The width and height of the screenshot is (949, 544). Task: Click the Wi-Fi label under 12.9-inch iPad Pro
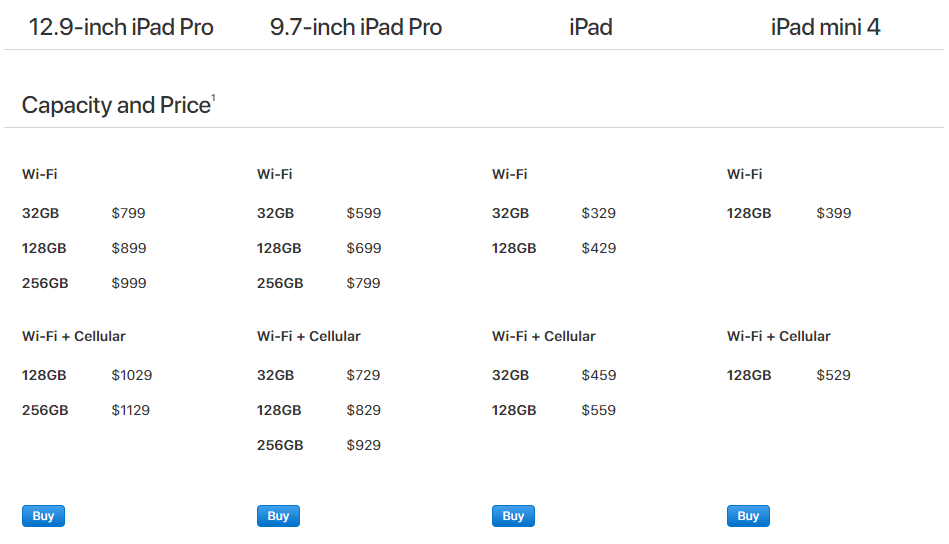tap(40, 174)
